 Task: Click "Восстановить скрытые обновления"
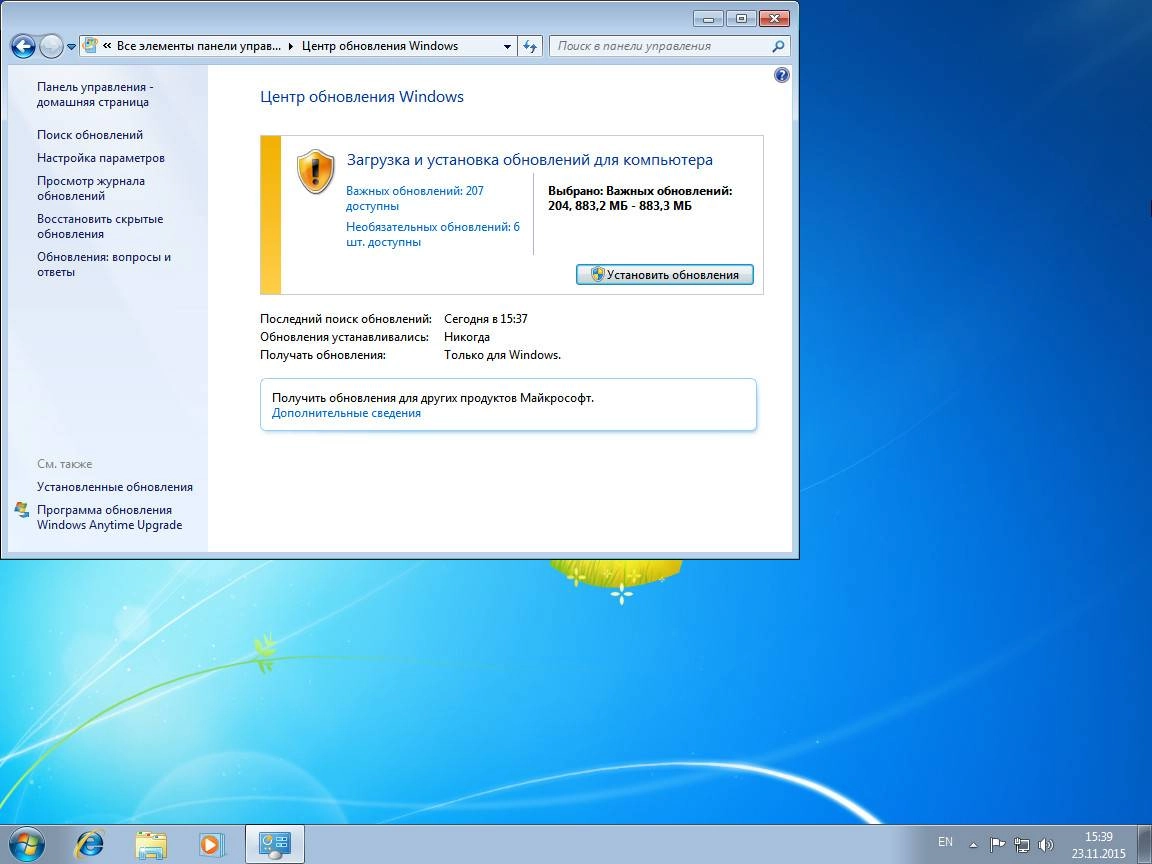pyautogui.click(x=100, y=226)
